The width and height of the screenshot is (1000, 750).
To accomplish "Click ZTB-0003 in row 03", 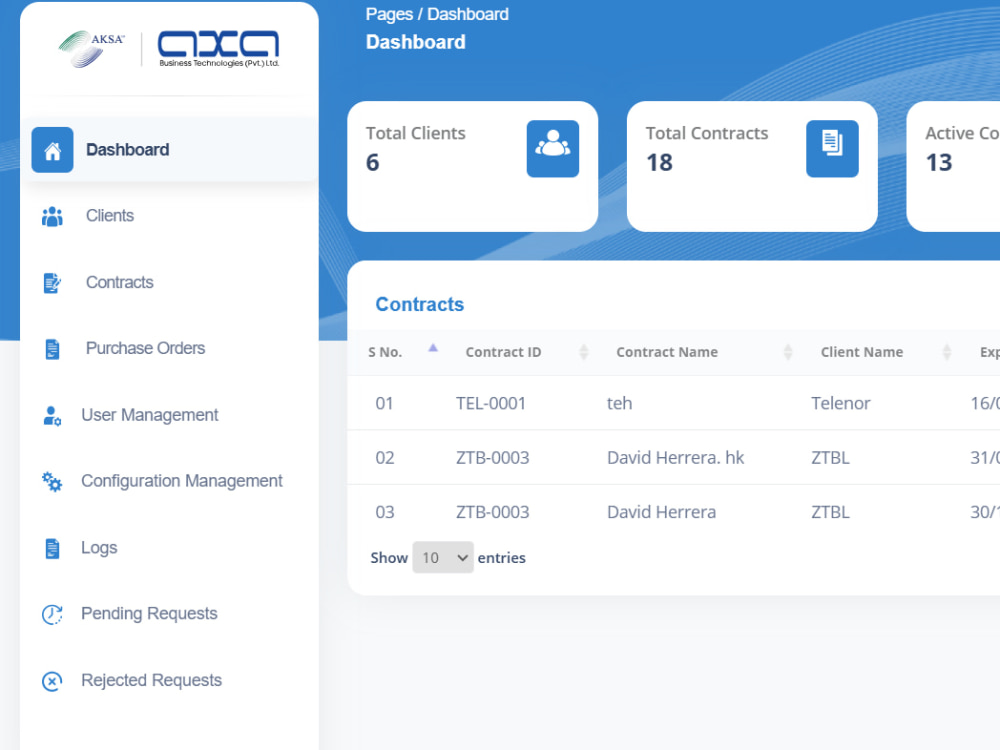I will click(492, 511).
